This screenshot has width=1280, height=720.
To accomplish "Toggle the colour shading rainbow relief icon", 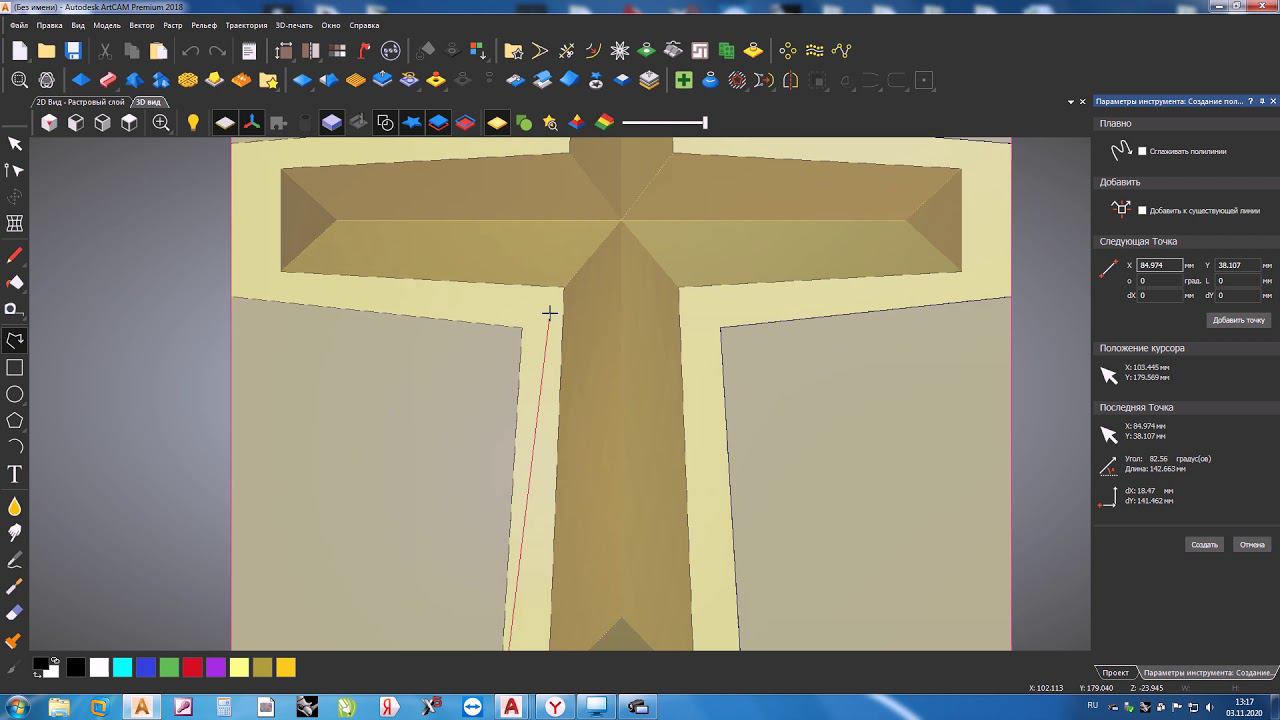I will click(x=604, y=123).
